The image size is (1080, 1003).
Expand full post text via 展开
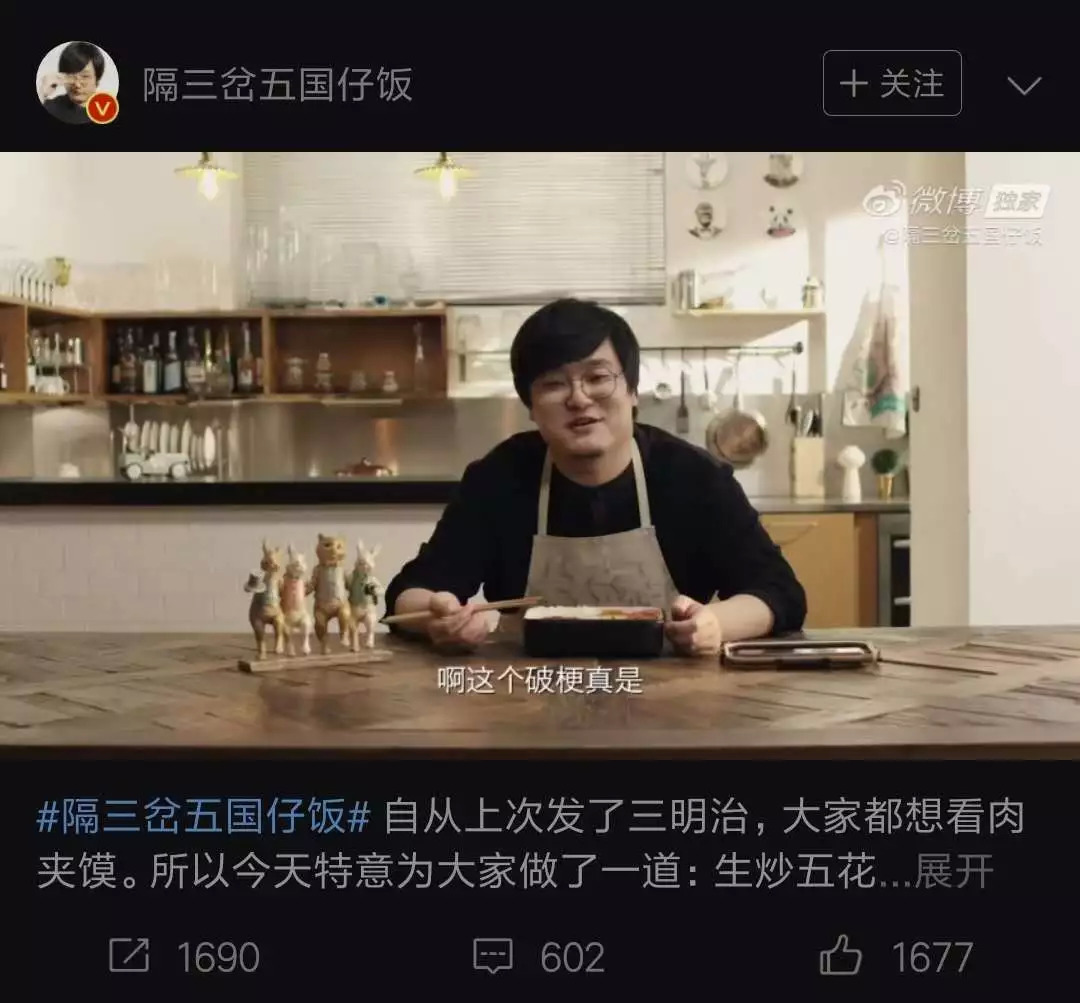coord(954,871)
